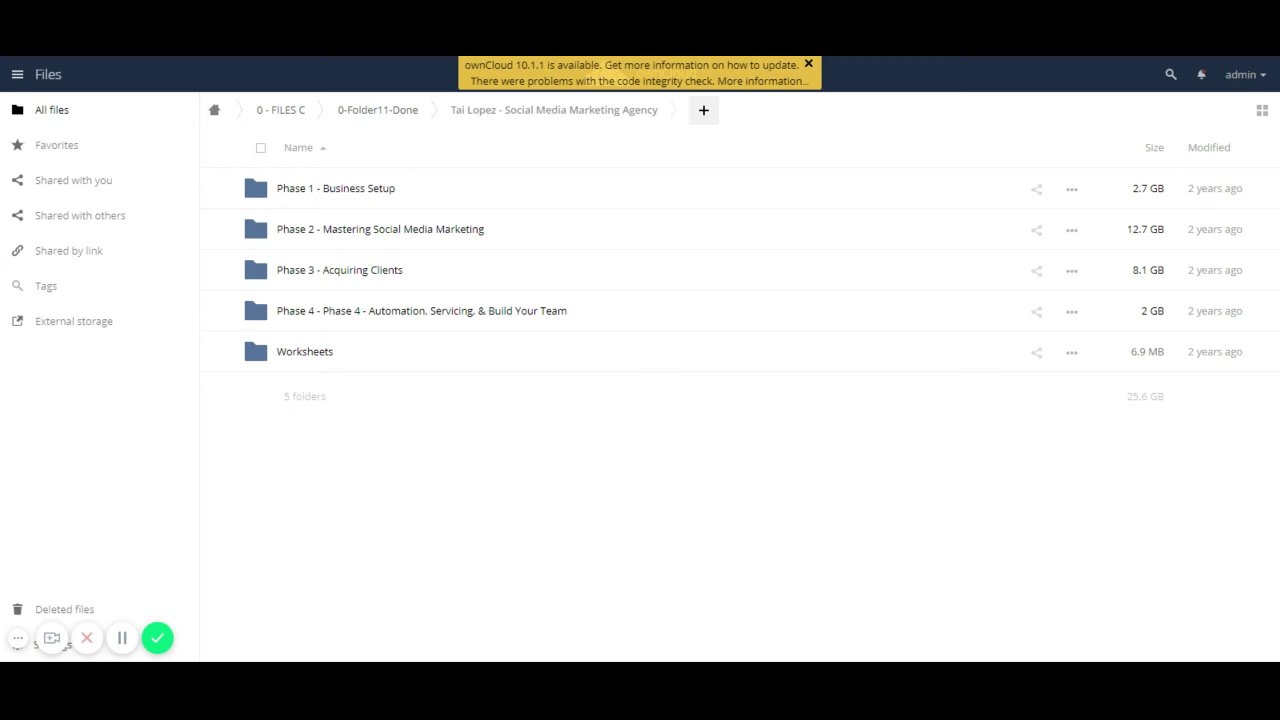Open Phase 4 - Automation, Servicing folder
1280x720 pixels.
pos(422,311)
